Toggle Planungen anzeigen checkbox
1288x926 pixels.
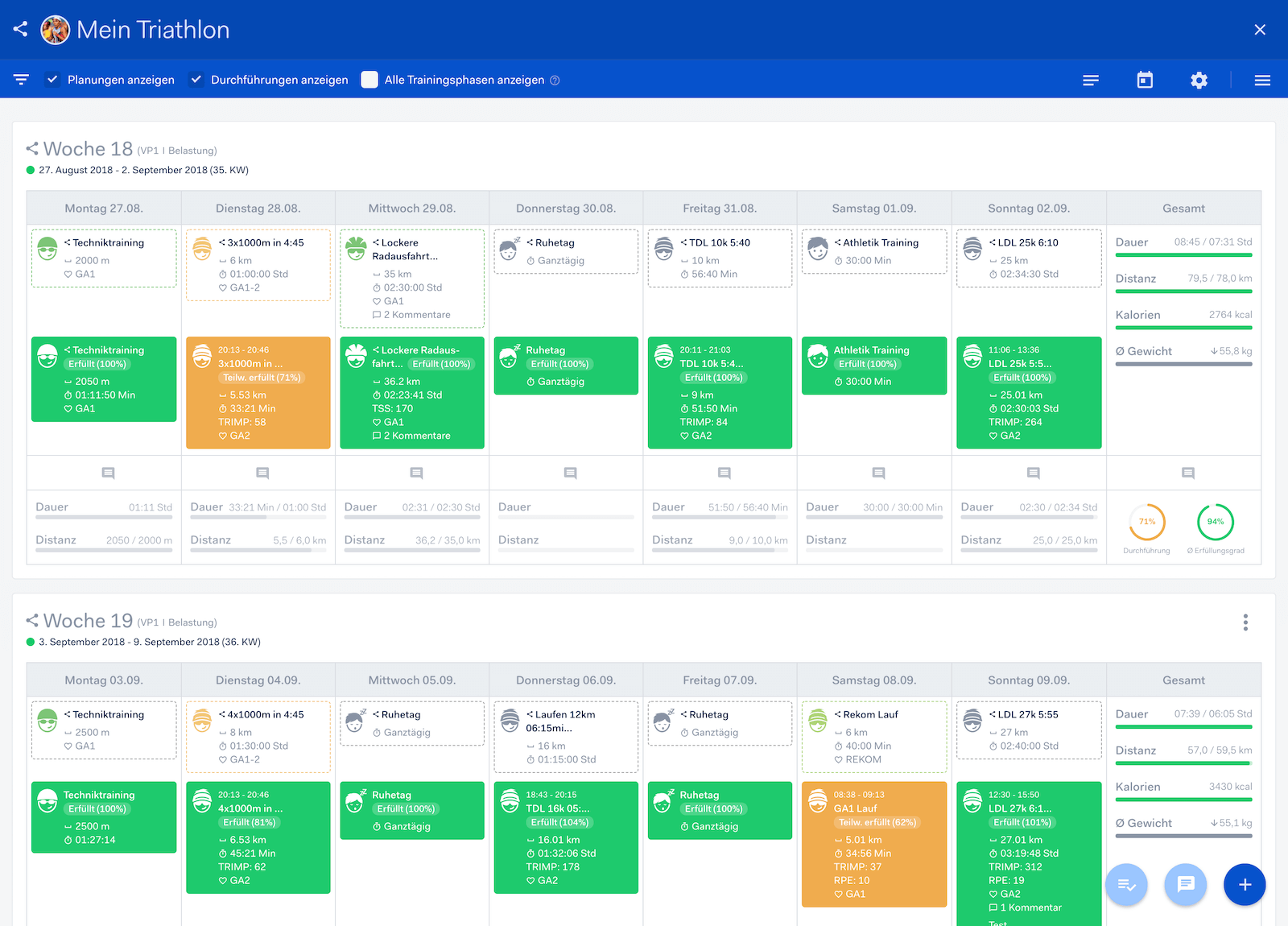[52, 80]
